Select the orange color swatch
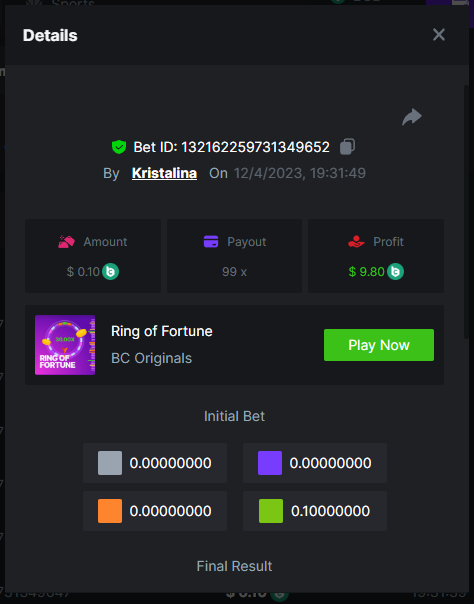474x604 pixels. pos(110,511)
